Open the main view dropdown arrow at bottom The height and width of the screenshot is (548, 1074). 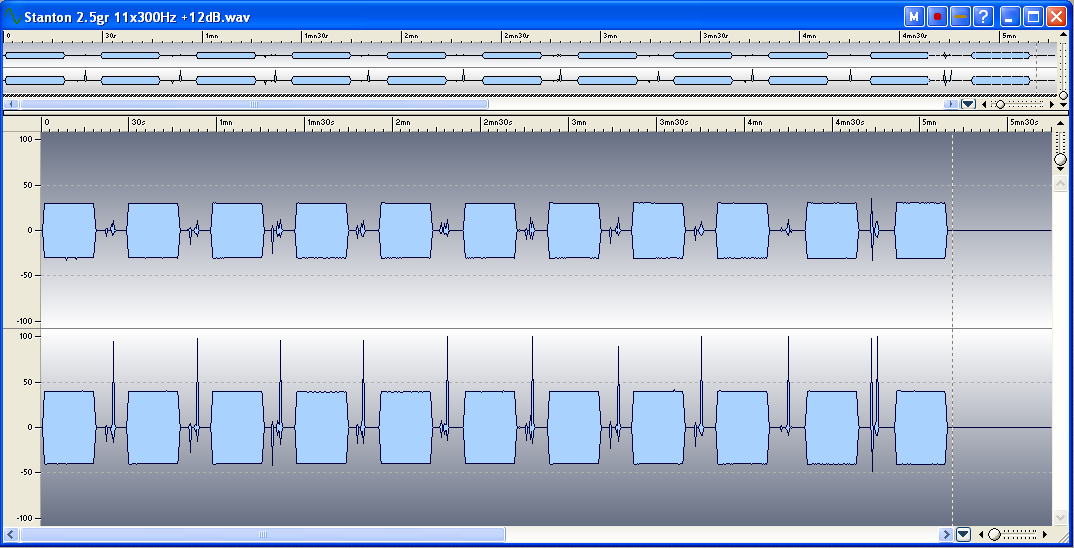click(x=964, y=534)
